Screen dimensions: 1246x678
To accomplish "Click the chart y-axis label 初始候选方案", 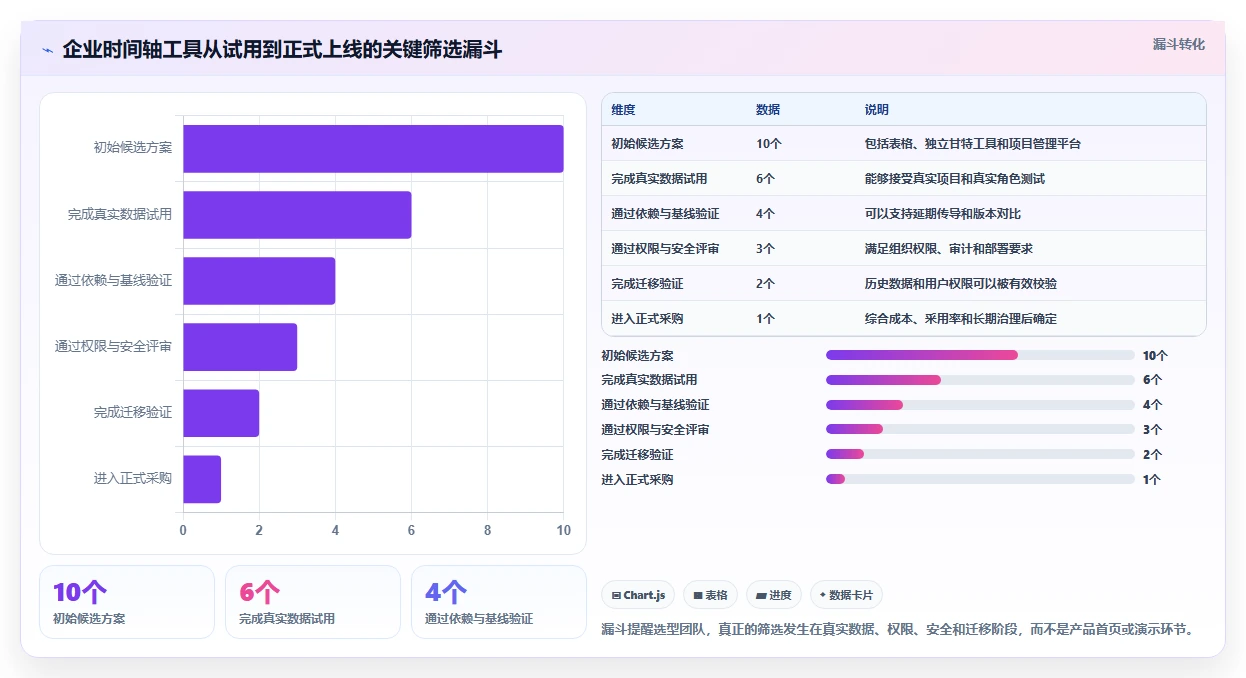I will 133,148.
